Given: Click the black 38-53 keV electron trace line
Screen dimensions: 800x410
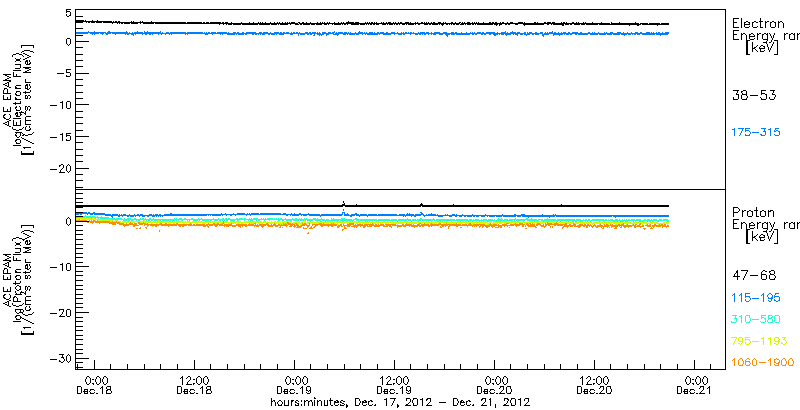Looking at the screenshot, I should (x=372, y=23).
